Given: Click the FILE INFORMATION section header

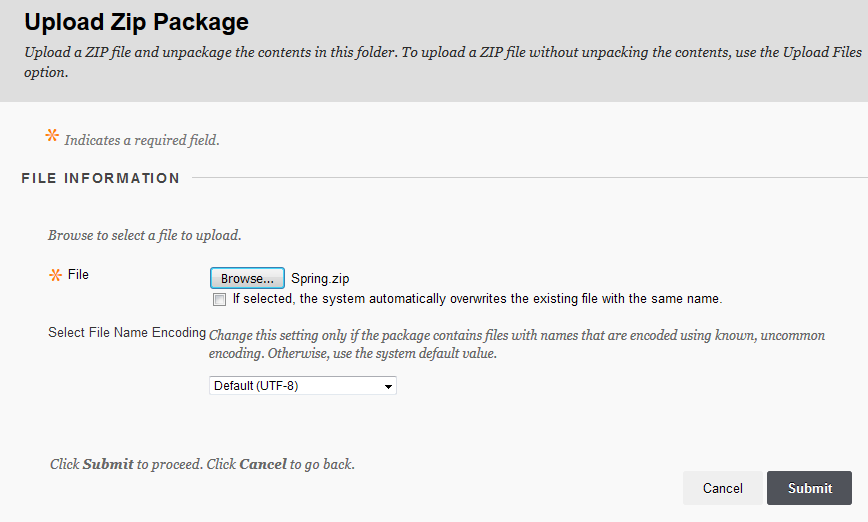Looking at the screenshot, I should point(101,178).
